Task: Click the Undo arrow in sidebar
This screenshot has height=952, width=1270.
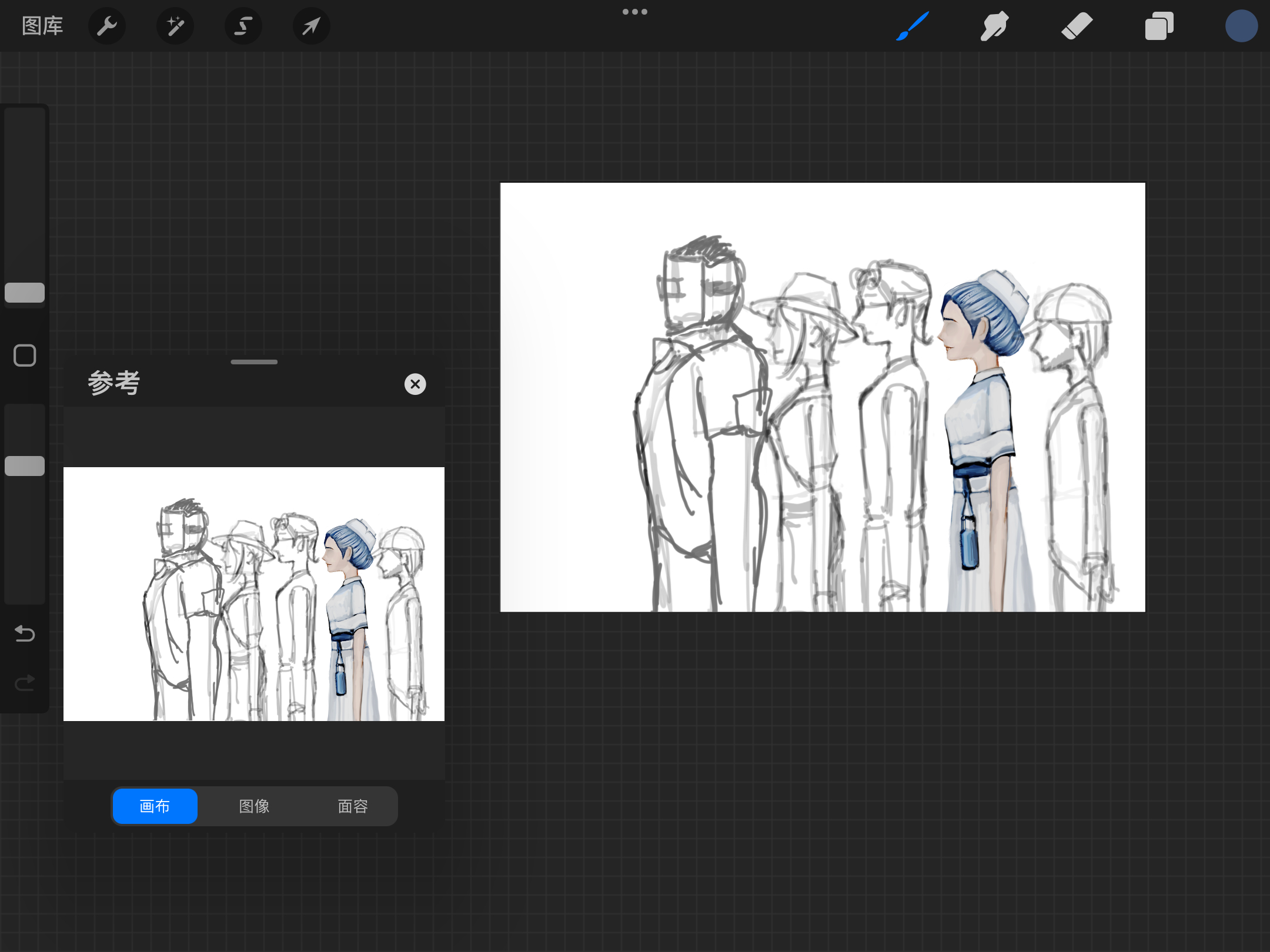Action: (x=25, y=633)
